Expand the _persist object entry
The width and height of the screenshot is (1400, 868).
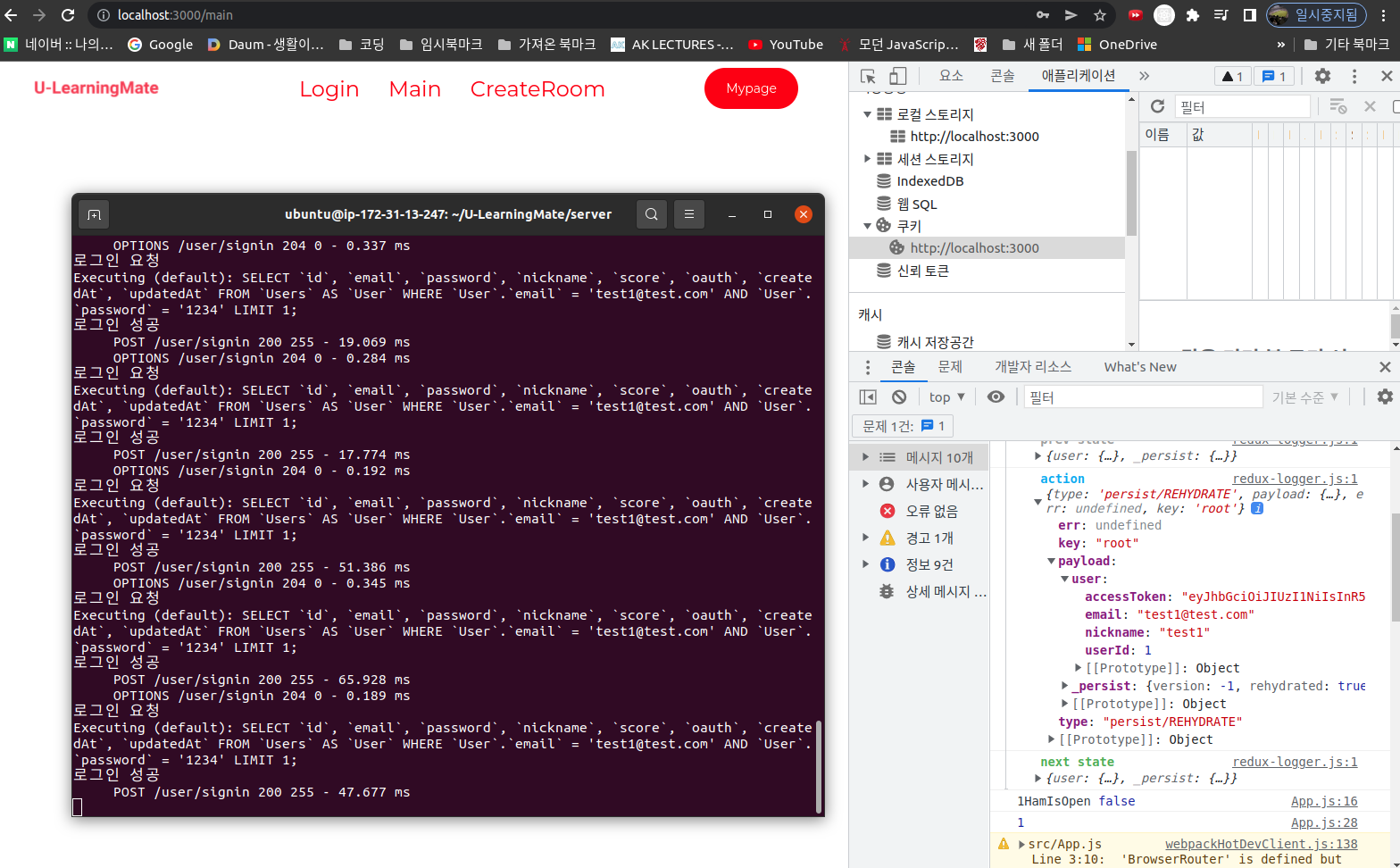click(x=1065, y=686)
